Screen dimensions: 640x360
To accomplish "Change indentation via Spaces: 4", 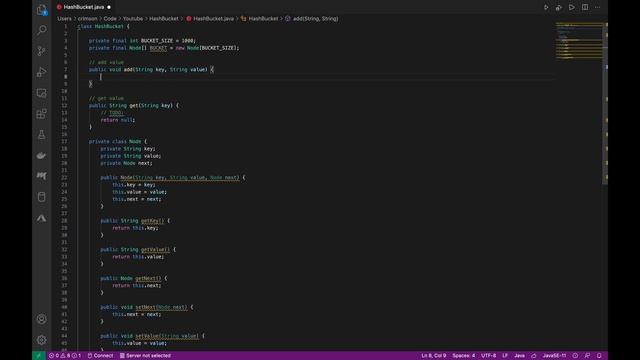I will [463, 356].
